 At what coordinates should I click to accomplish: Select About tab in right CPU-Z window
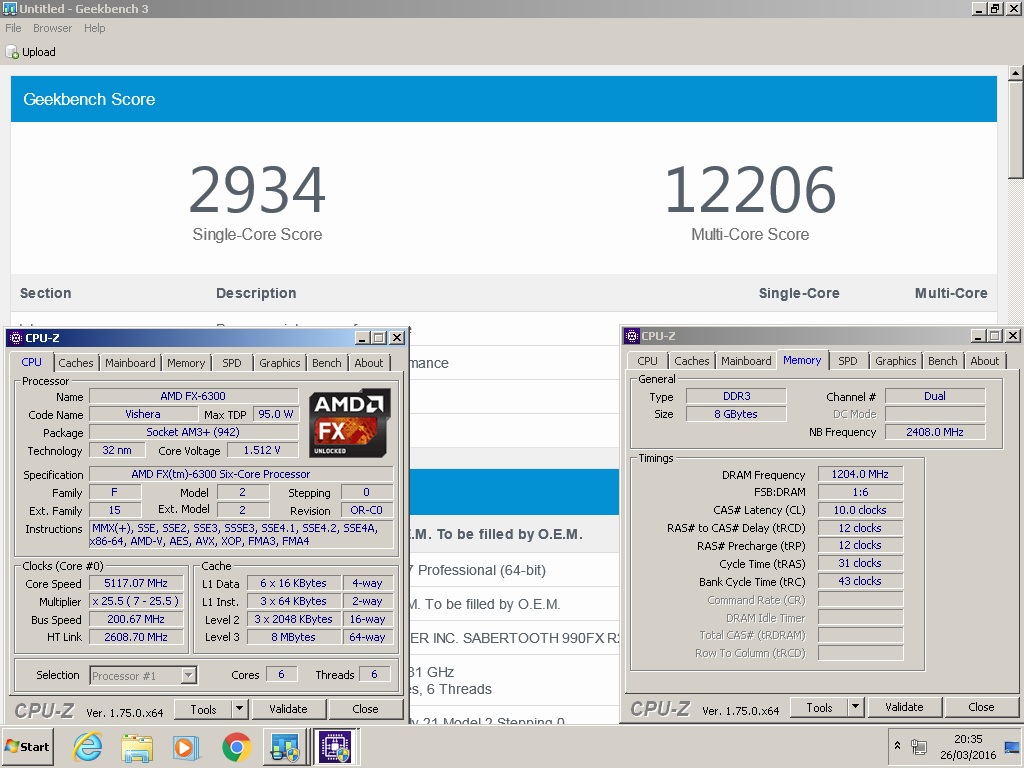pyautogui.click(x=984, y=360)
